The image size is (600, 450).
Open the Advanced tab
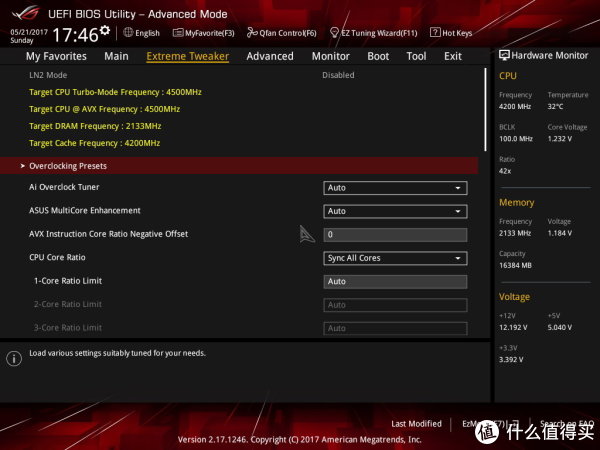[x=270, y=56]
